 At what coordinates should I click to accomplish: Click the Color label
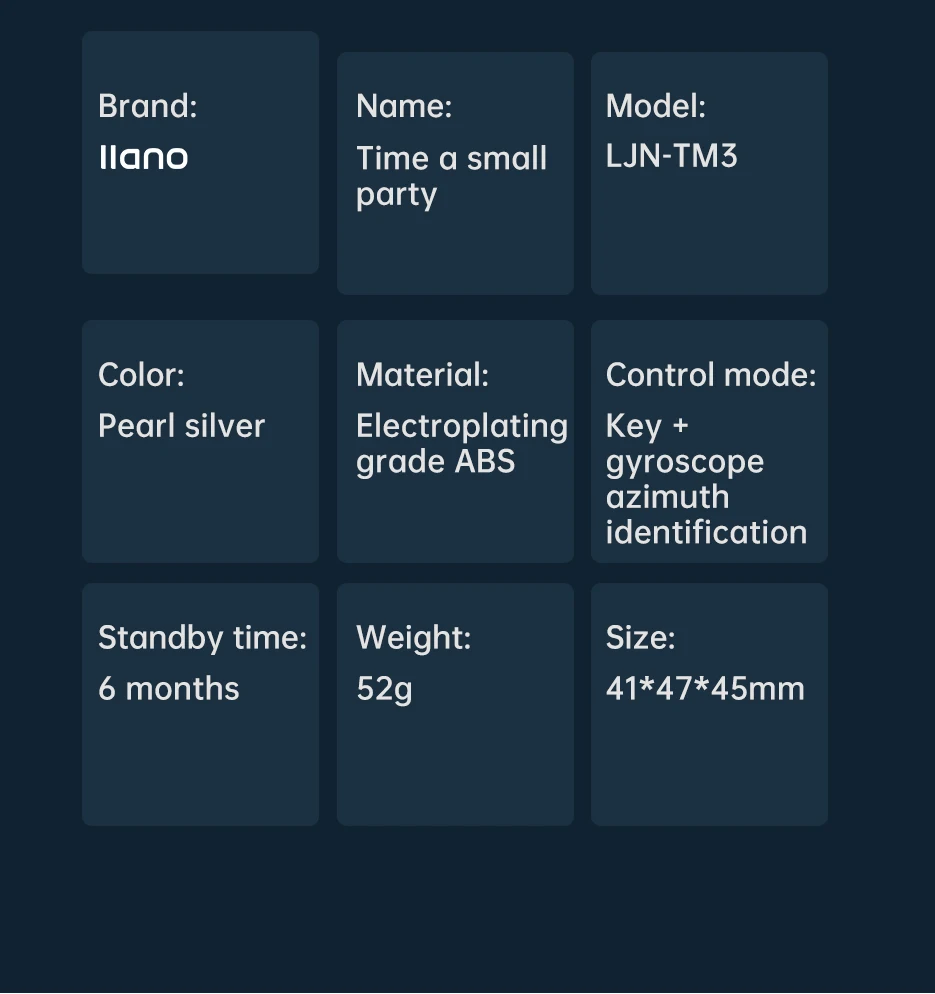pyautogui.click(x=141, y=375)
